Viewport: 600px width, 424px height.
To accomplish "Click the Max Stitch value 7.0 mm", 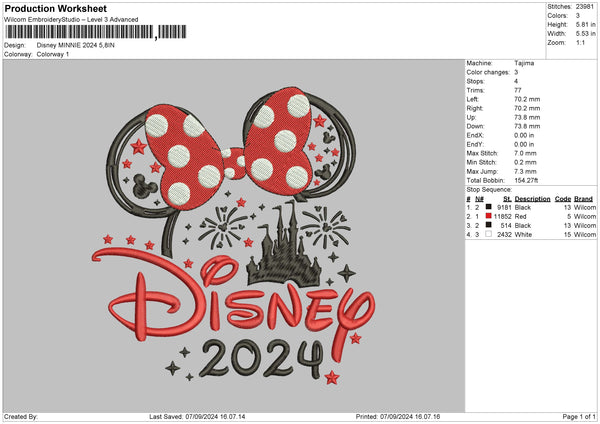I will 525,153.
